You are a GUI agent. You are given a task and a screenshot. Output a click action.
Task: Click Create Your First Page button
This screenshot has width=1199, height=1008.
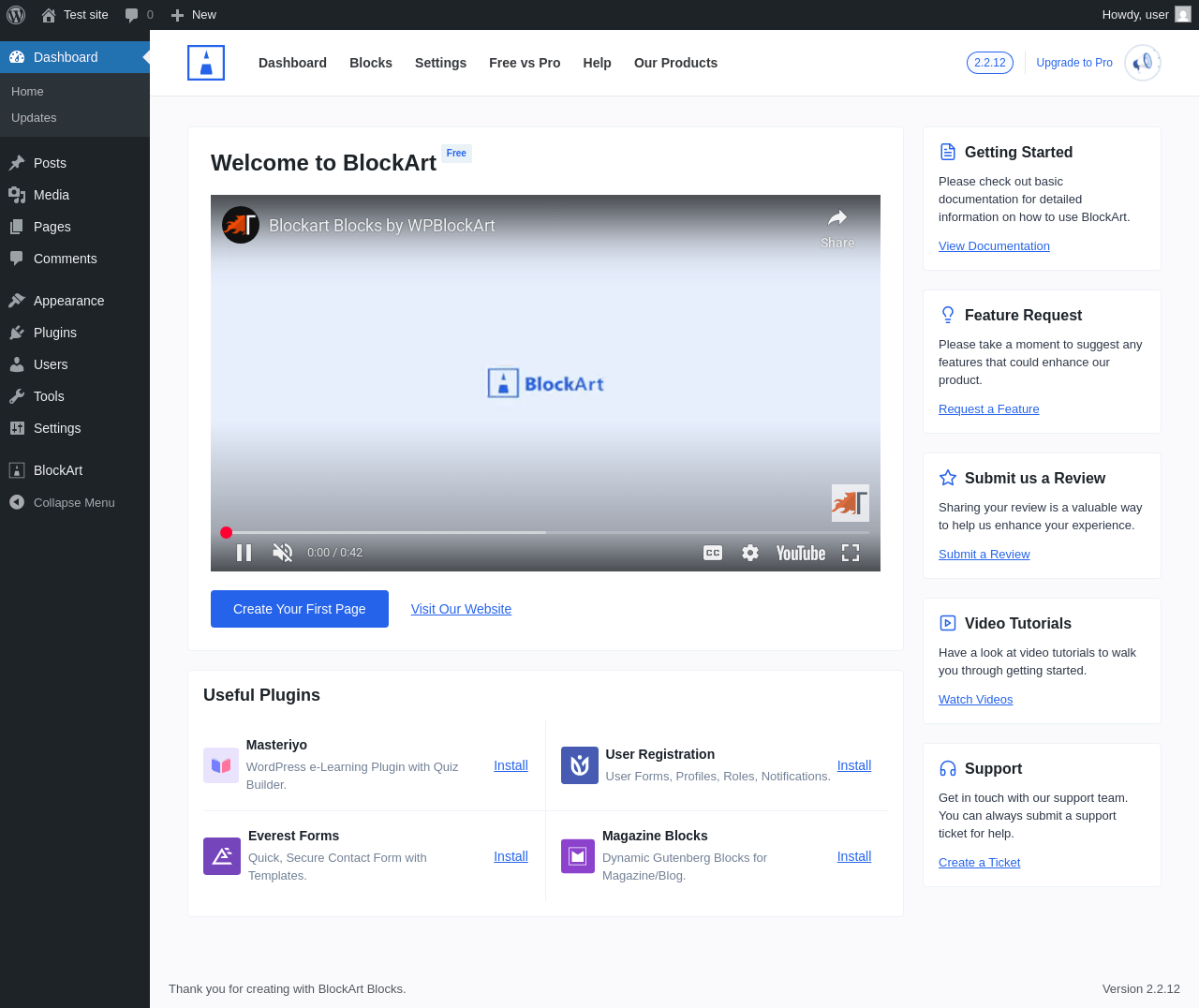coord(300,609)
